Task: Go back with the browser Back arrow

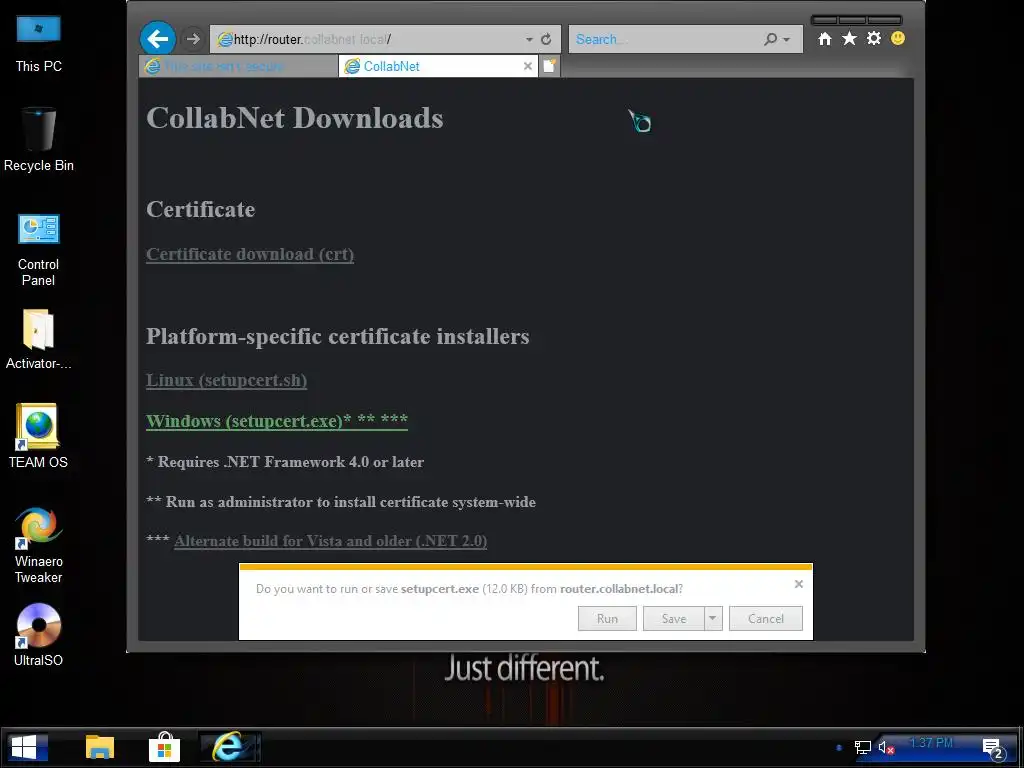Action: pos(157,39)
